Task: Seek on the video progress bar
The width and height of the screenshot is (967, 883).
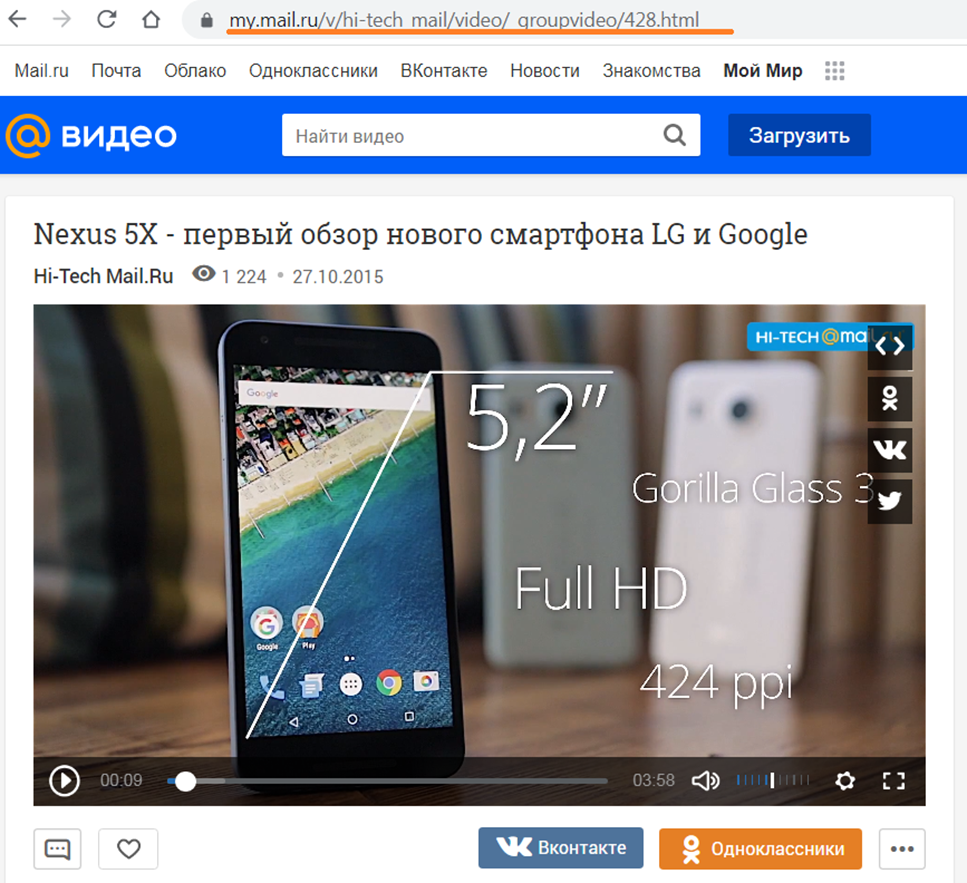Action: (387, 781)
